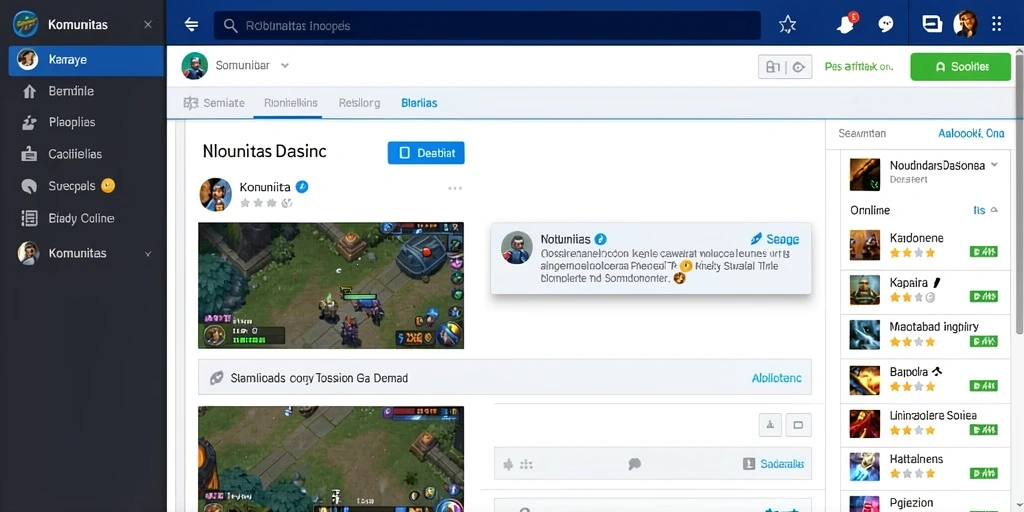Click the Notuniias avatar in popup

[x=517, y=248]
